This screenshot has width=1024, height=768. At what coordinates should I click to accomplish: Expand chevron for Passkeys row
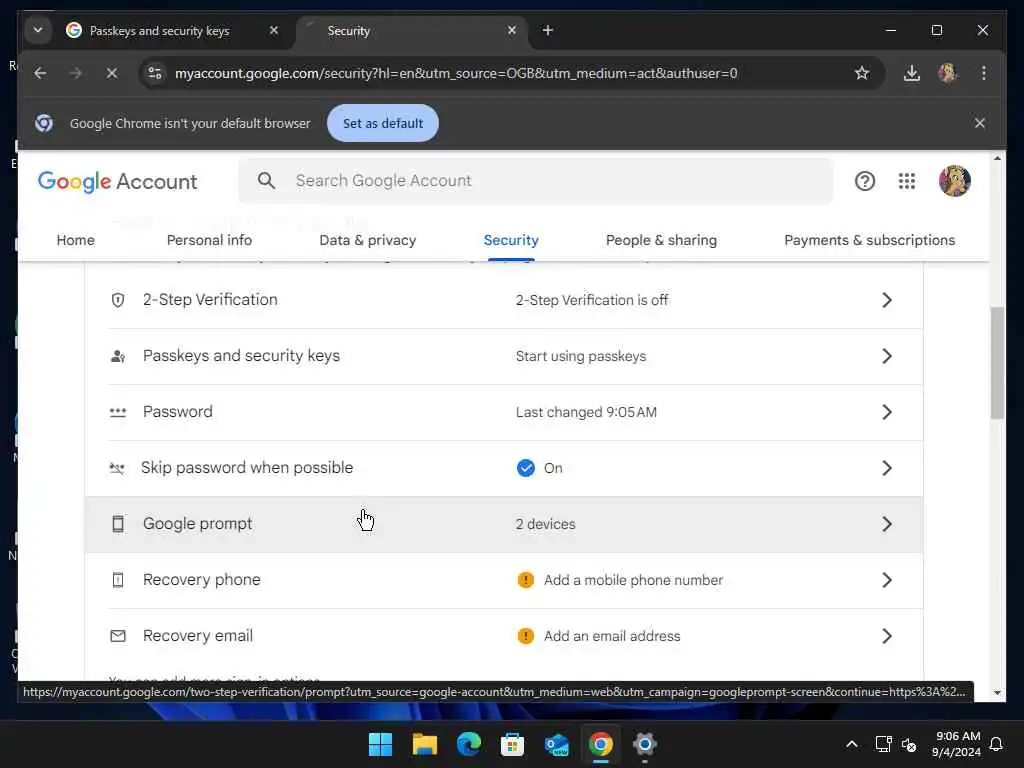[886, 356]
